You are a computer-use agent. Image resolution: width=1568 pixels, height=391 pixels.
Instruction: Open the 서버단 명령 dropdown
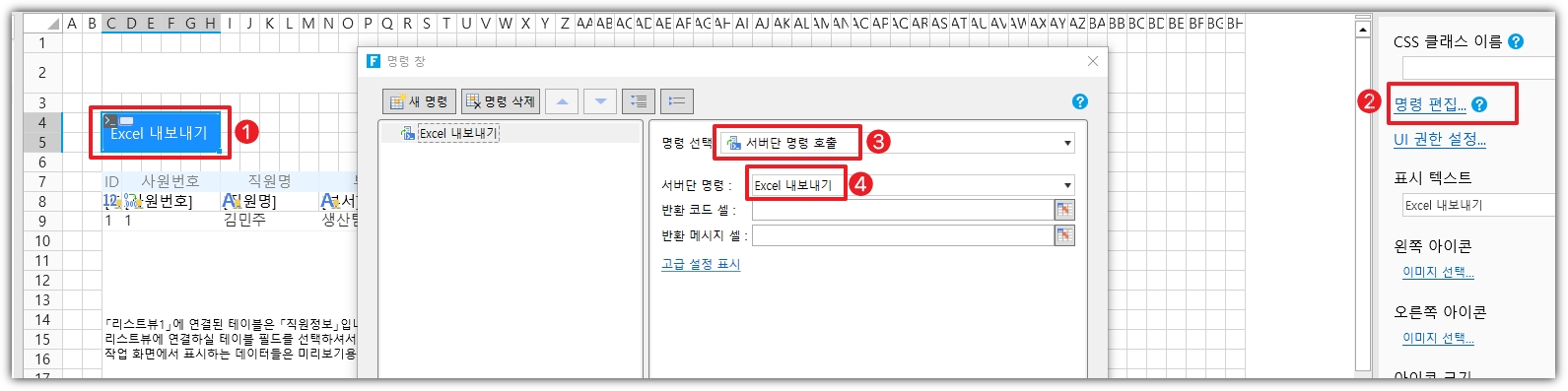(1067, 185)
